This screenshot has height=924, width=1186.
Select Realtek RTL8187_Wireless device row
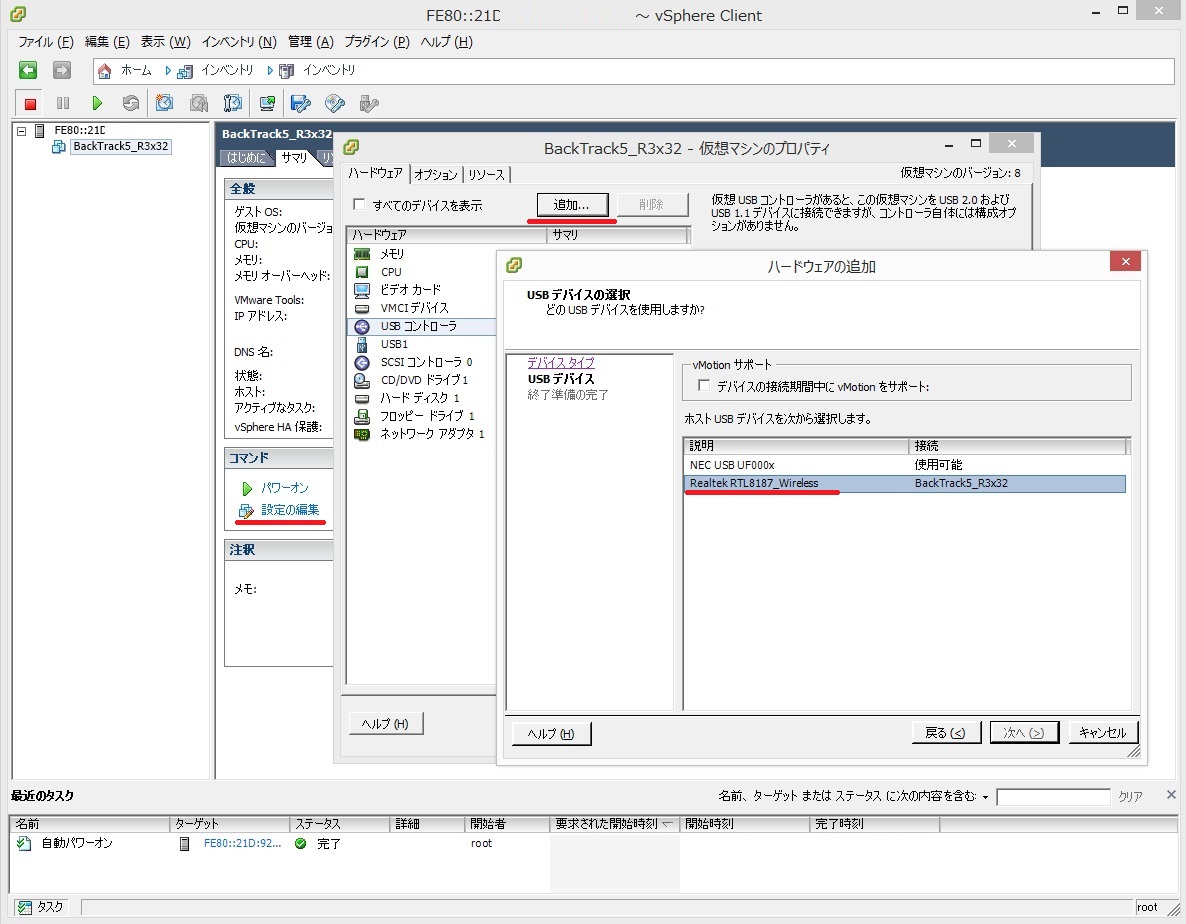(x=905, y=483)
